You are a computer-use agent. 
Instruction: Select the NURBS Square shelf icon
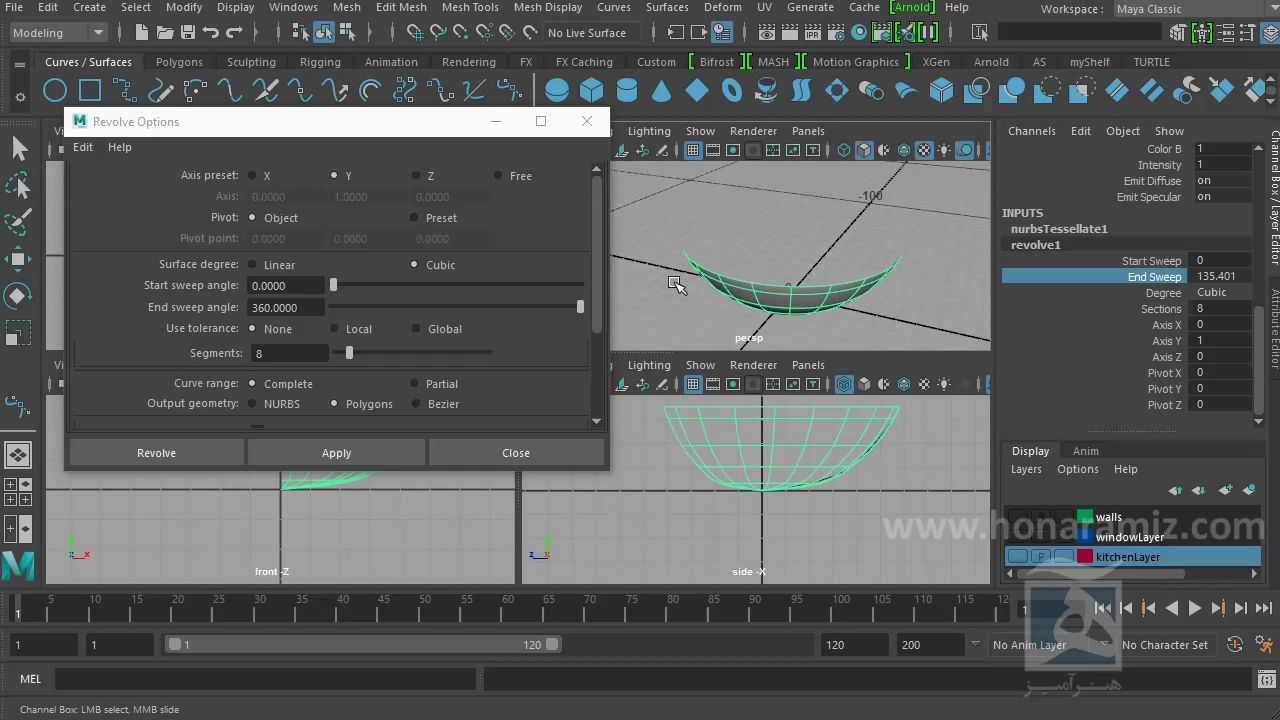click(x=90, y=92)
